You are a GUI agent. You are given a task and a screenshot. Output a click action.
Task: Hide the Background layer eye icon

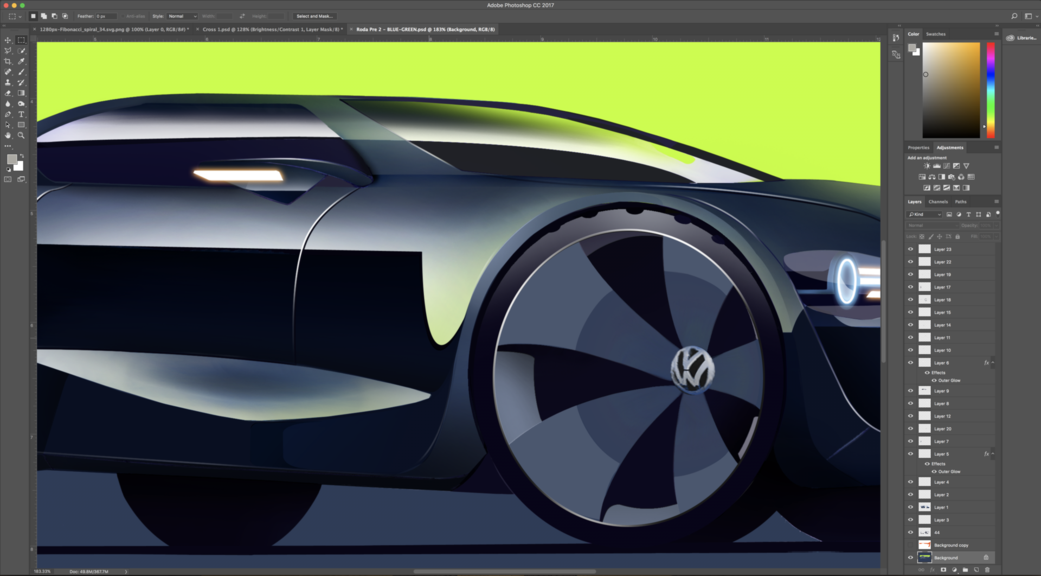(x=910, y=558)
